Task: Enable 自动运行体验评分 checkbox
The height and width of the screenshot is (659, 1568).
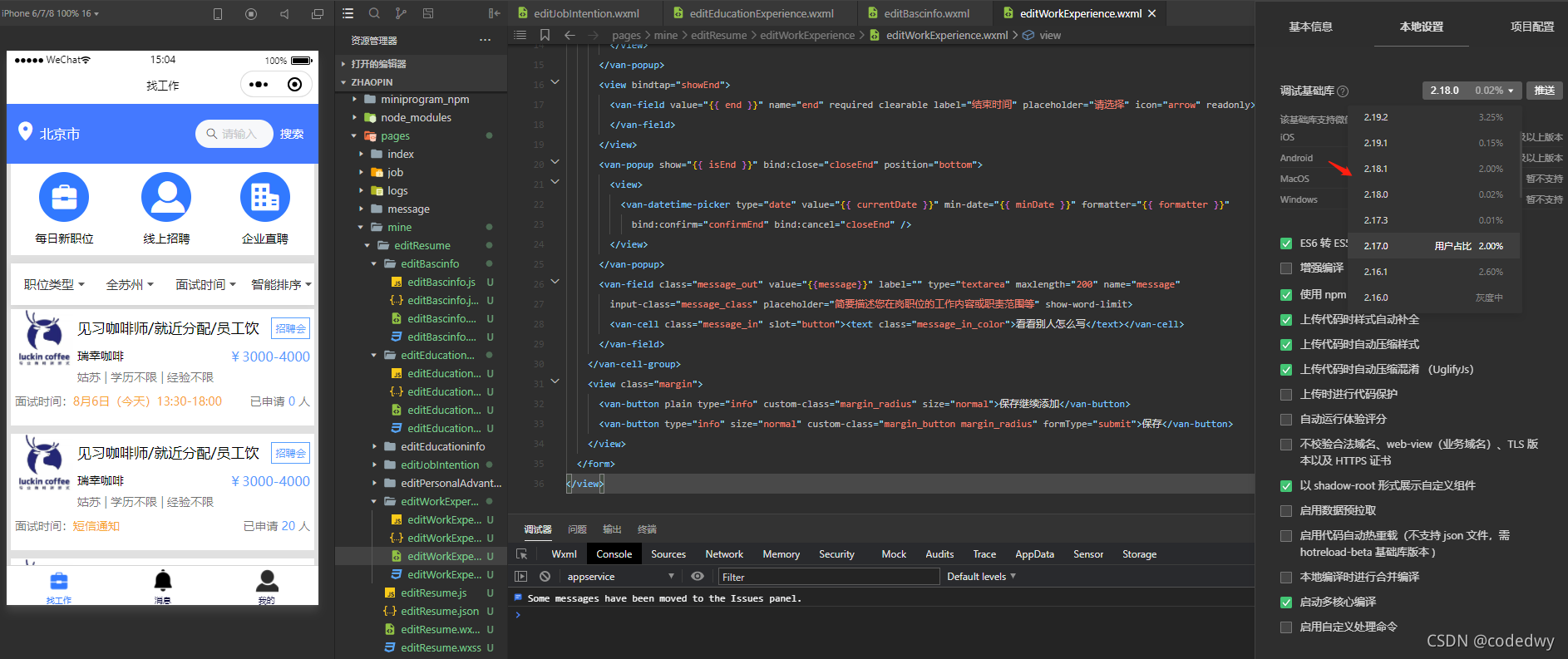Action: click(1286, 419)
